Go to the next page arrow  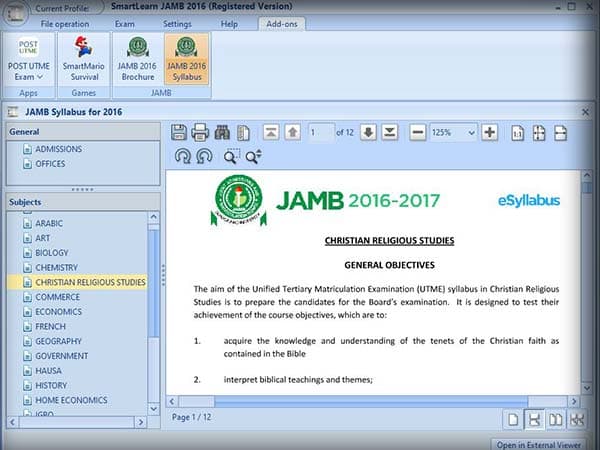click(x=368, y=132)
